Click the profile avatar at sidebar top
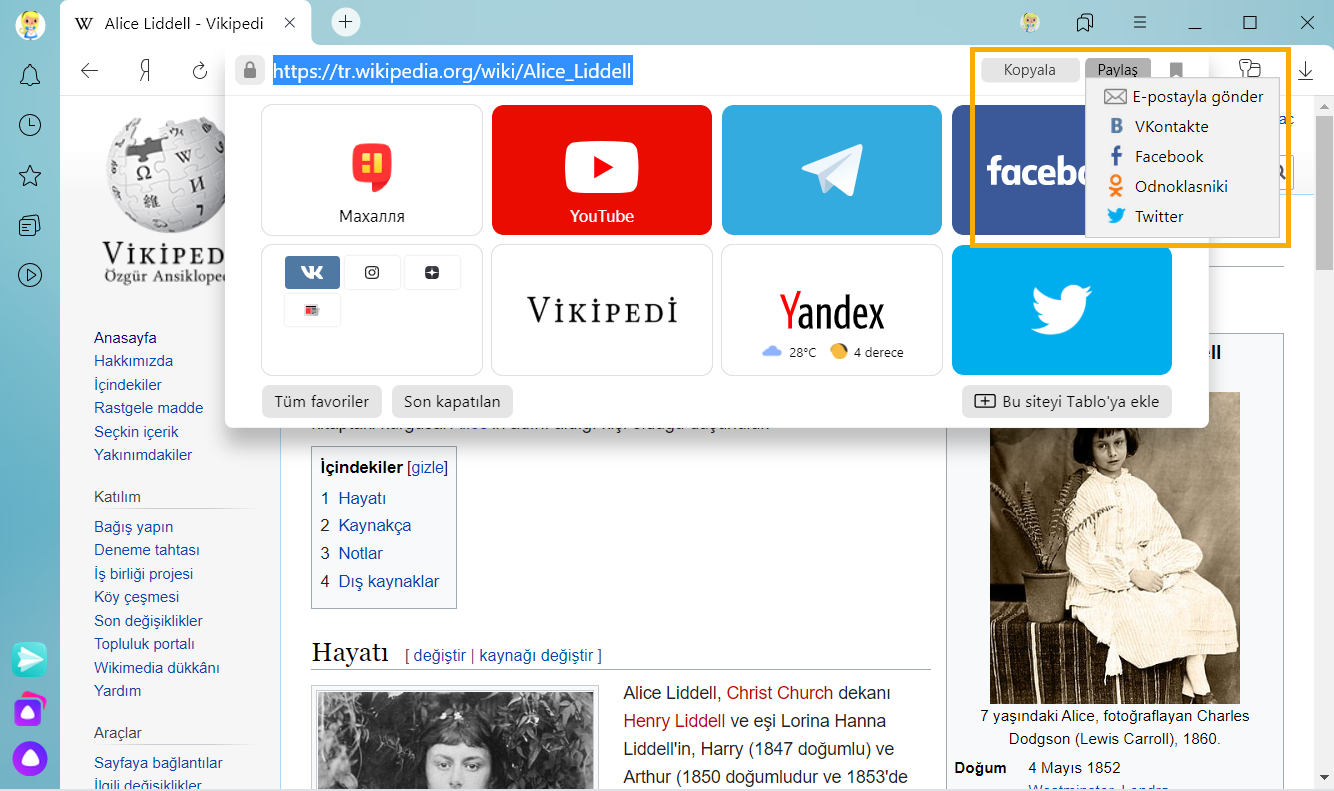This screenshot has height=791, width=1334. (30, 24)
